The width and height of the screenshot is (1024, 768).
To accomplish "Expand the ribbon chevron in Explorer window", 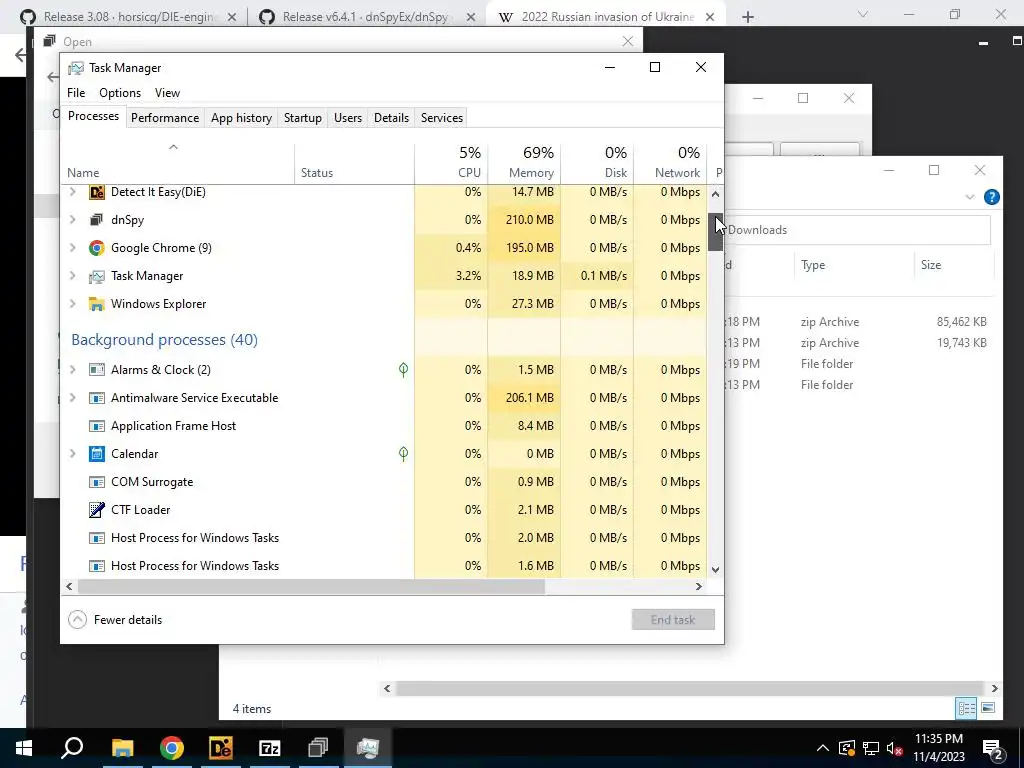I will click(970, 197).
